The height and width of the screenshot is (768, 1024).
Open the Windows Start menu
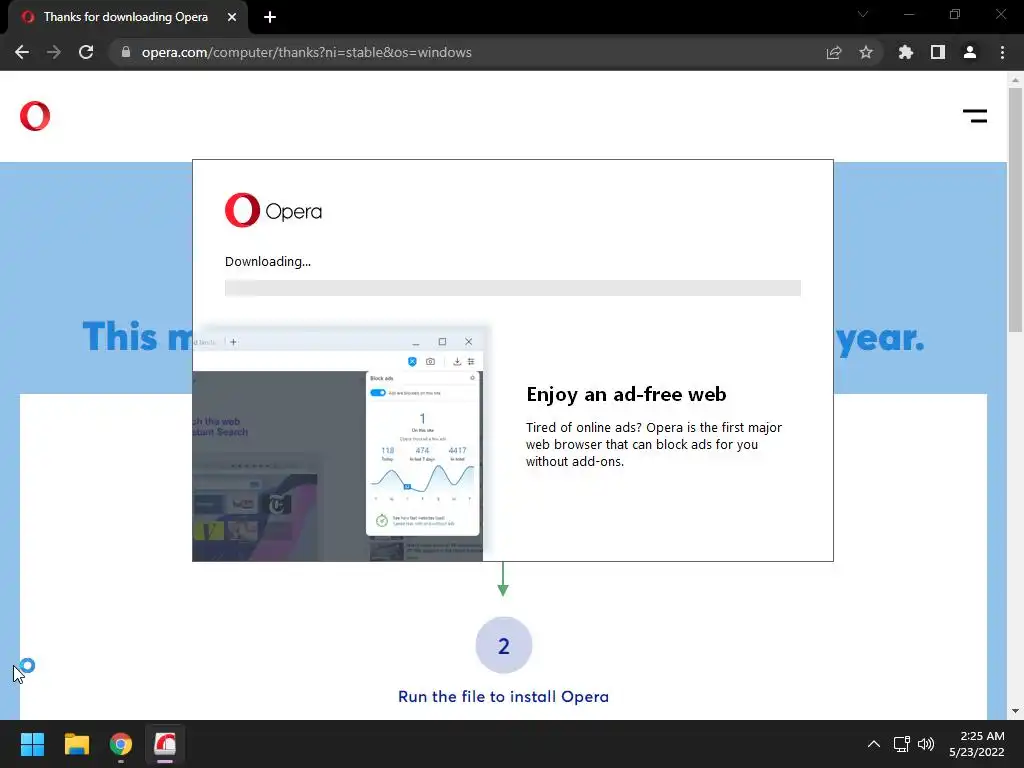click(32, 744)
